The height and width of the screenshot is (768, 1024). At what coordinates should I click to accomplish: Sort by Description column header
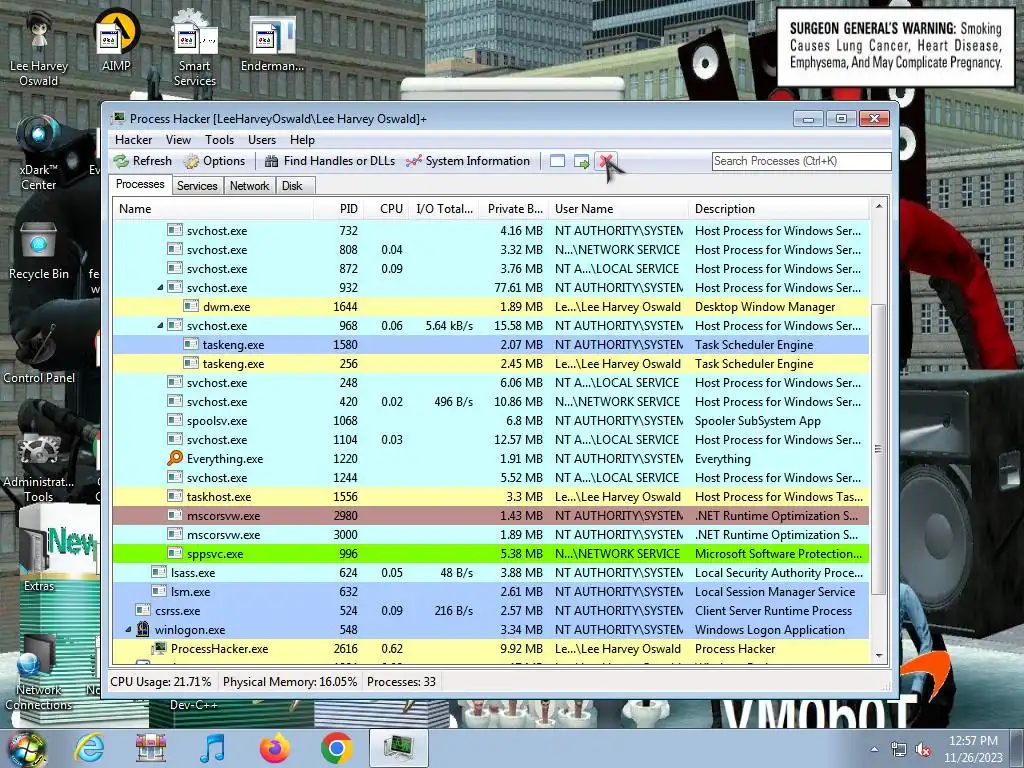[779, 209]
